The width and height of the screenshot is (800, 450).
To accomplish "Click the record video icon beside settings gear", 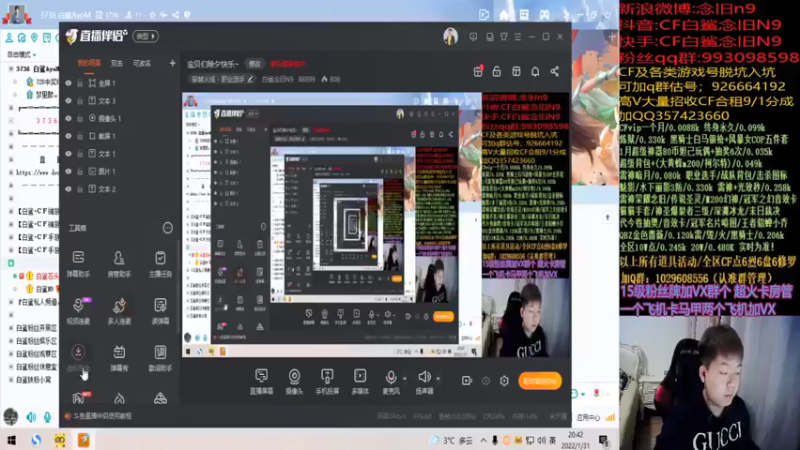I will click(x=467, y=381).
